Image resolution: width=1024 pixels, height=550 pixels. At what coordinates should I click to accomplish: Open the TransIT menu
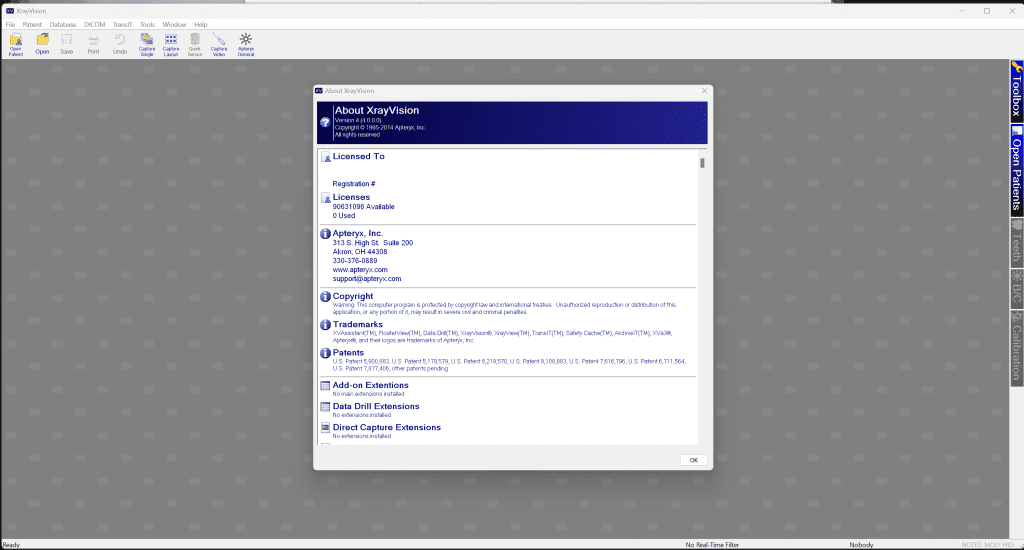coord(122,24)
